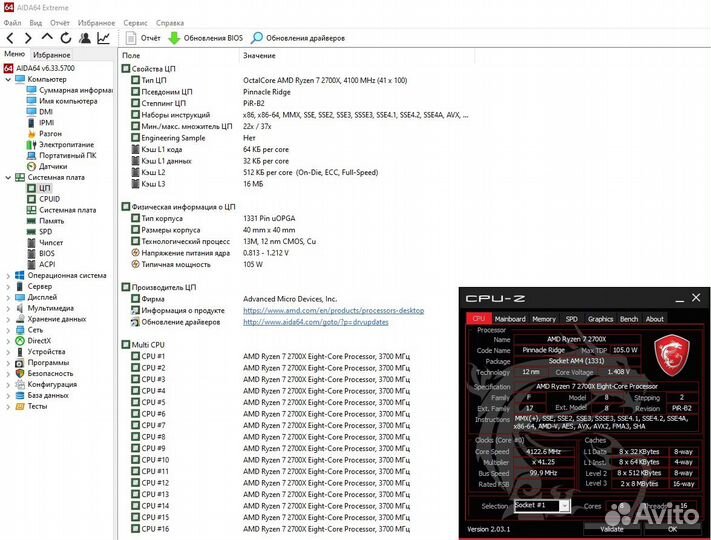Select SPD tree item

pyautogui.click(x=40, y=232)
